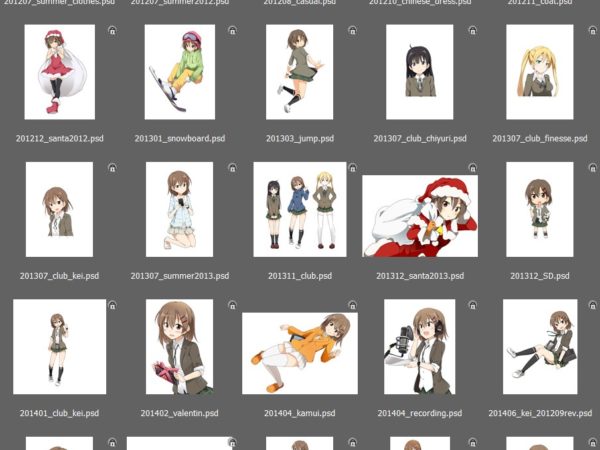Click the file name 201402_valentin.psd

(x=179, y=413)
